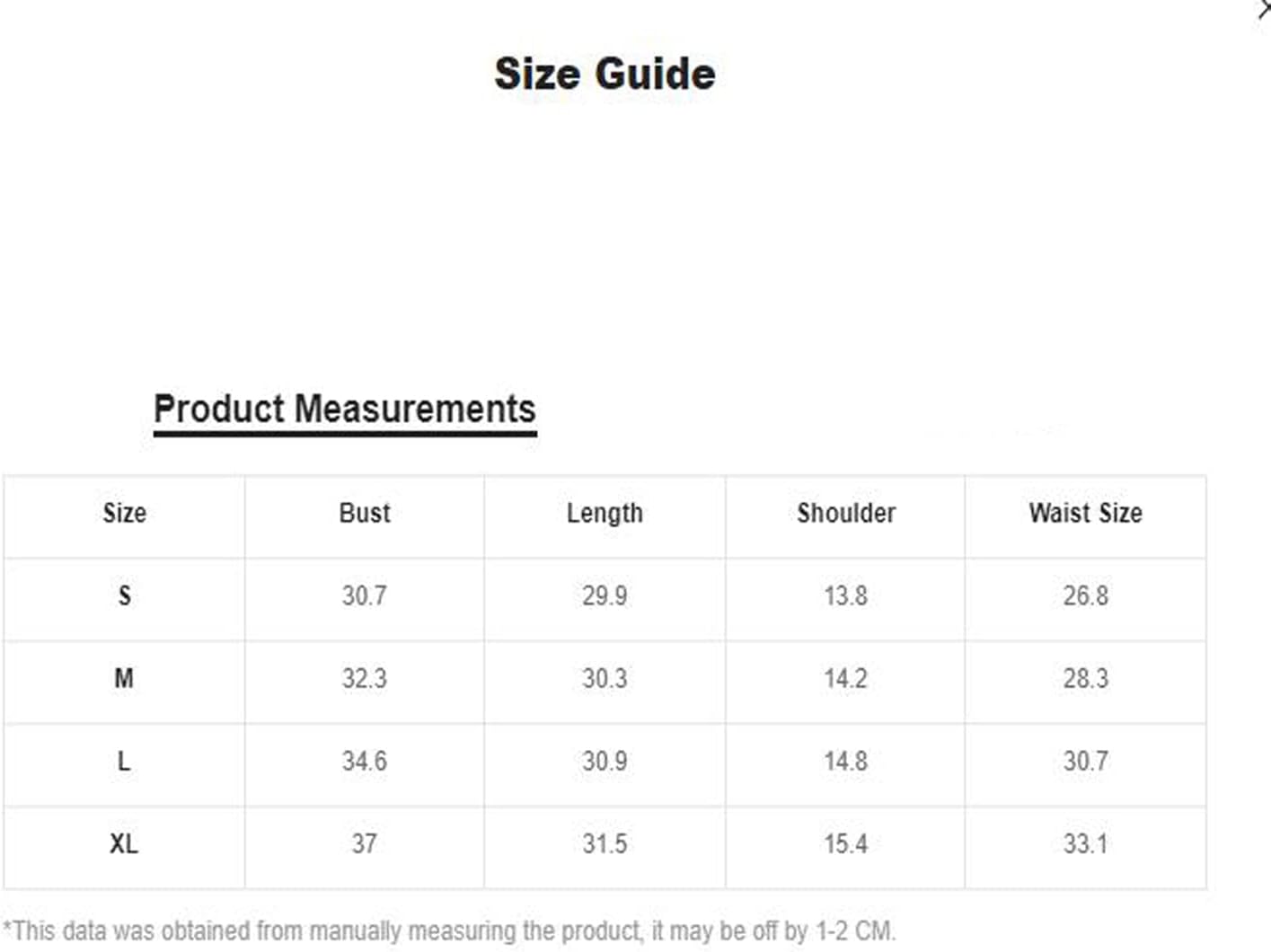Click the Length column header

point(605,514)
